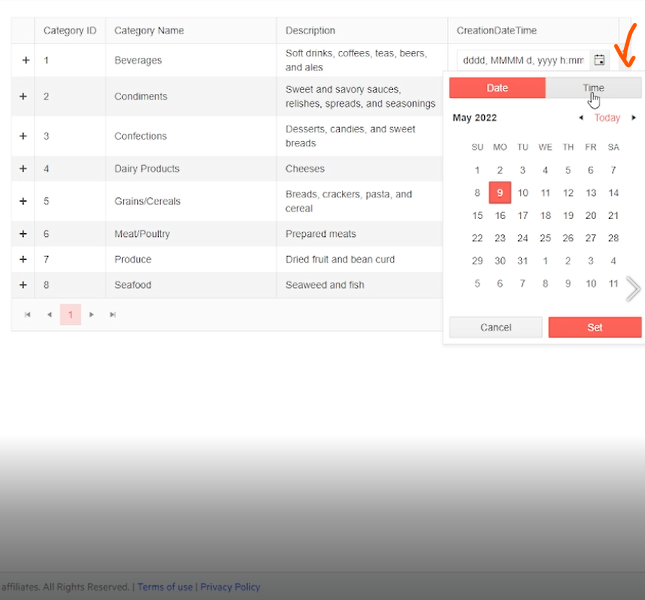
Task: Expand the Grains/Cereals row
Action: point(23,201)
